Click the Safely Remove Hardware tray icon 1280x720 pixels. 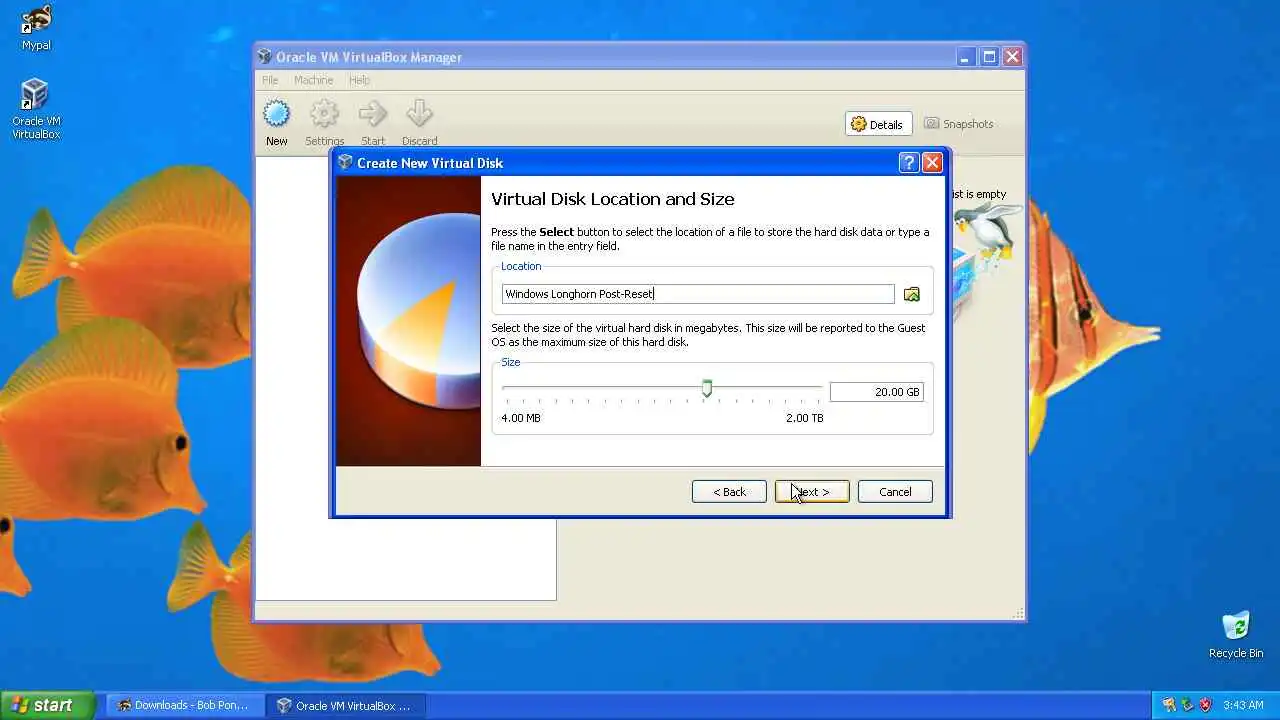(1187, 705)
